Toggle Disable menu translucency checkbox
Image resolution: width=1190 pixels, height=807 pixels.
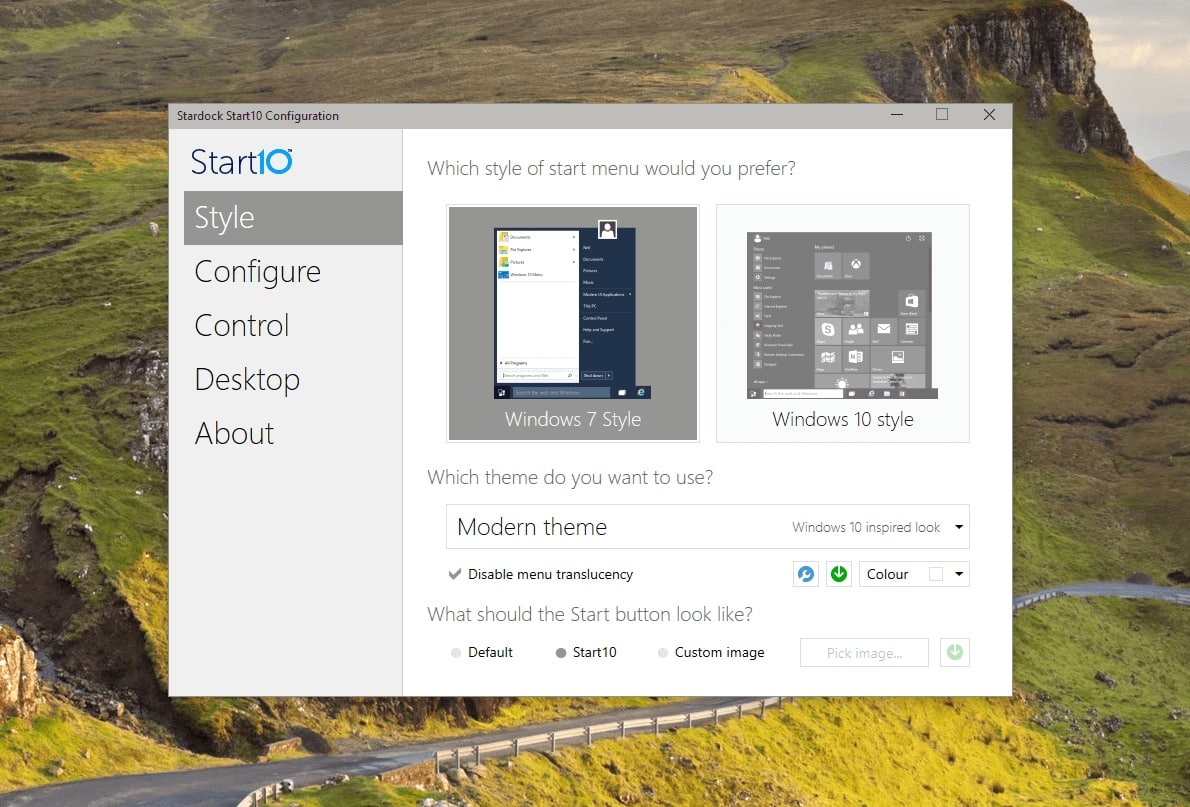coord(455,574)
